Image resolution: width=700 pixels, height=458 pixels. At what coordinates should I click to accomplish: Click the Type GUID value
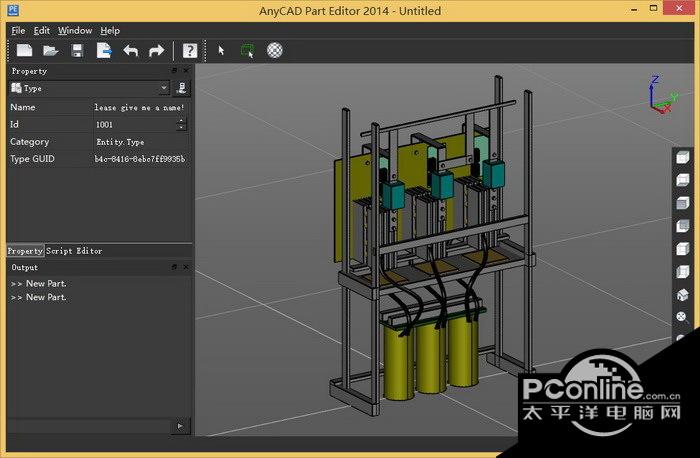(x=139, y=159)
